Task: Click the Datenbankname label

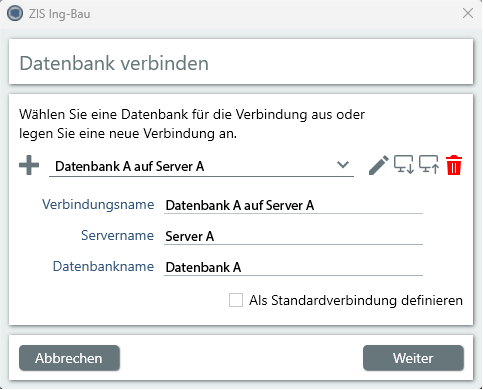Action: click(x=103, y=266)
